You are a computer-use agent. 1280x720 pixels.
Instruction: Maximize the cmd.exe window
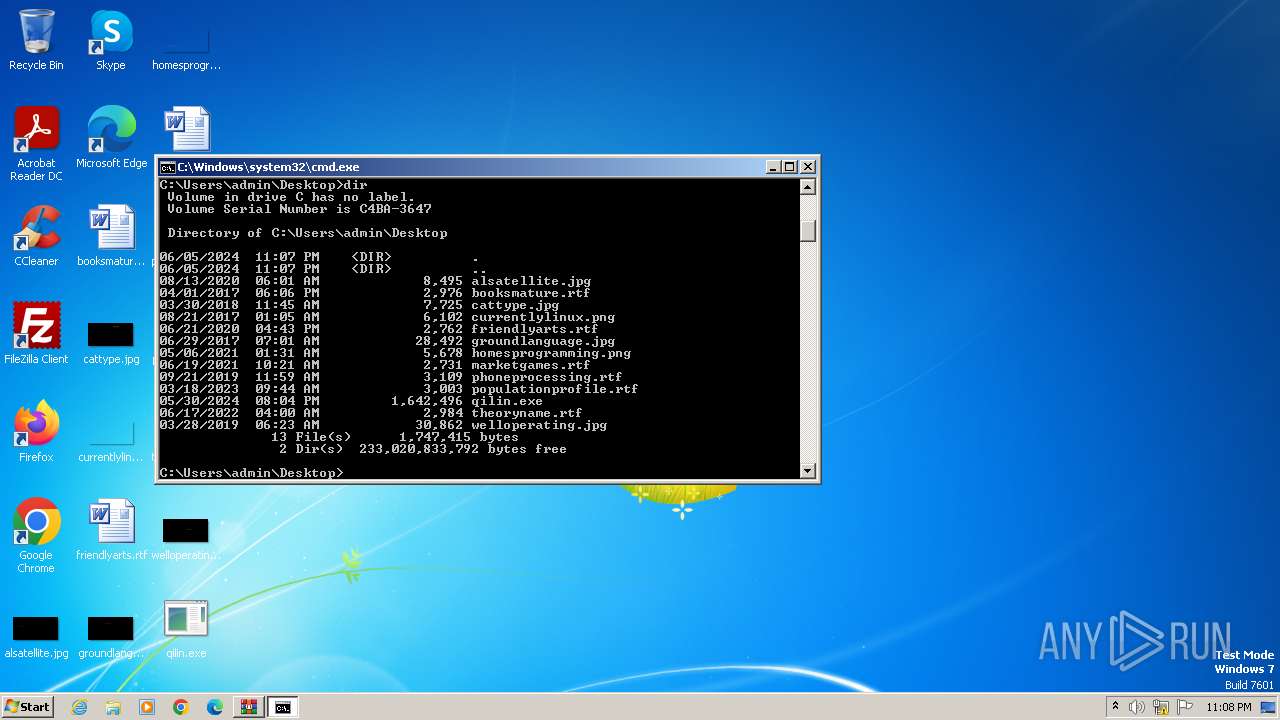[790, 167]
